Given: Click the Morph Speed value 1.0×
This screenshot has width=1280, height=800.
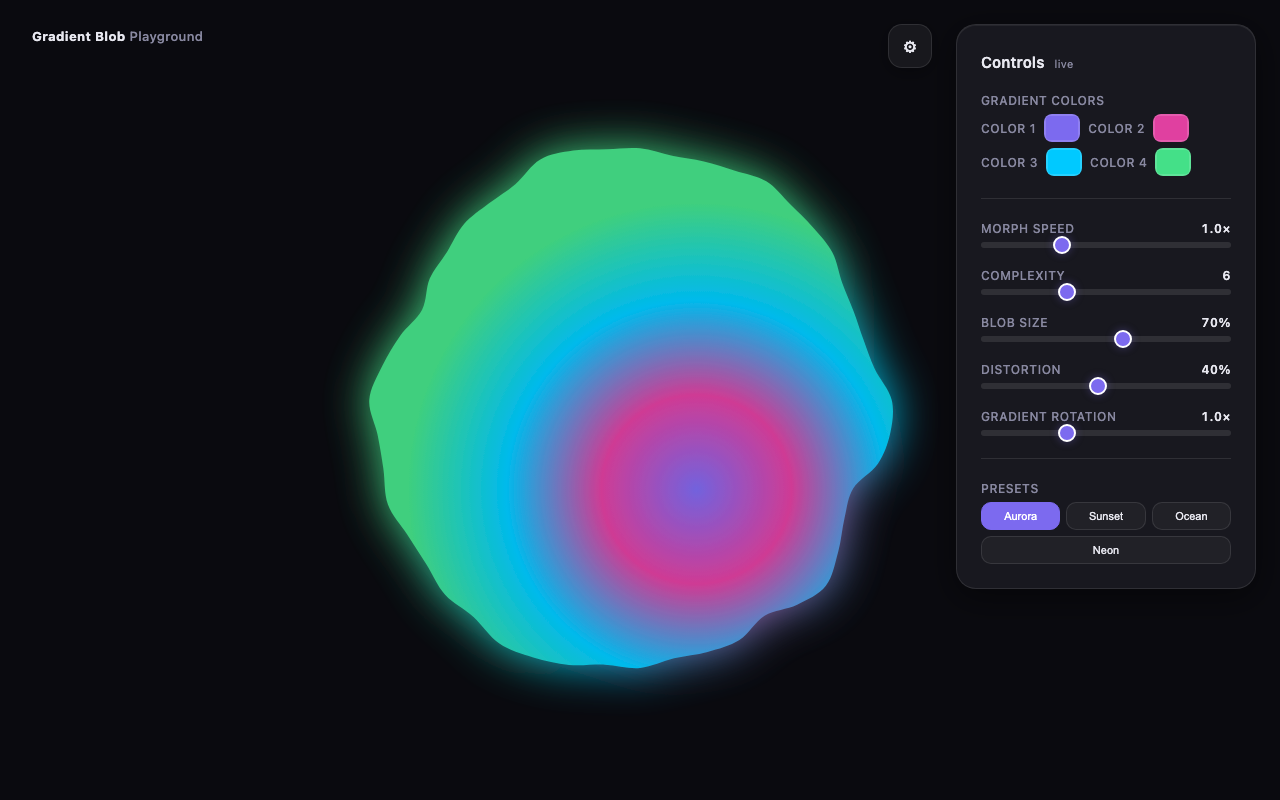Looking at the screenshot, I should point(1216,229).
